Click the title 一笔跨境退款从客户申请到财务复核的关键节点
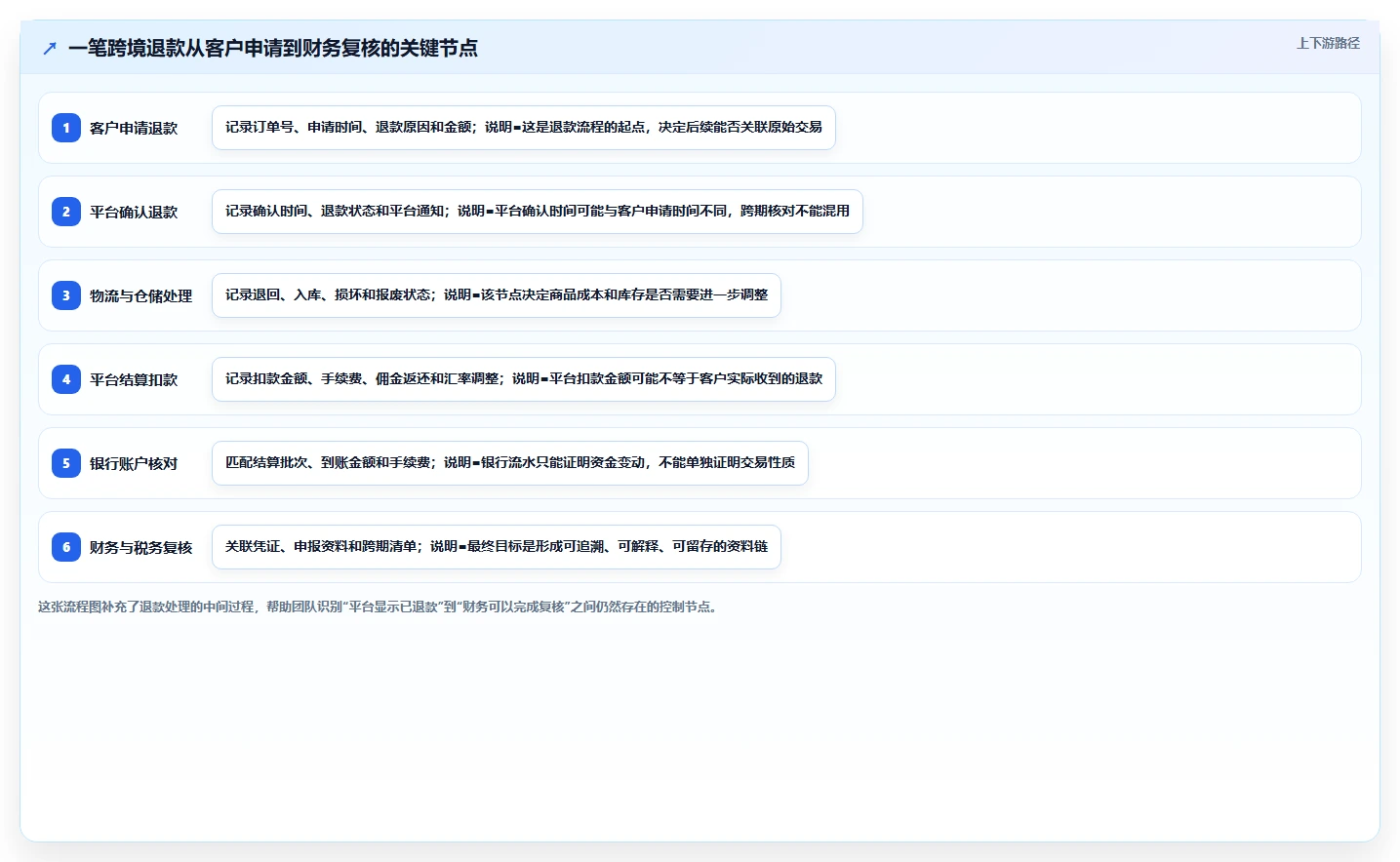Screen dimensions: 1400x862 273,48
